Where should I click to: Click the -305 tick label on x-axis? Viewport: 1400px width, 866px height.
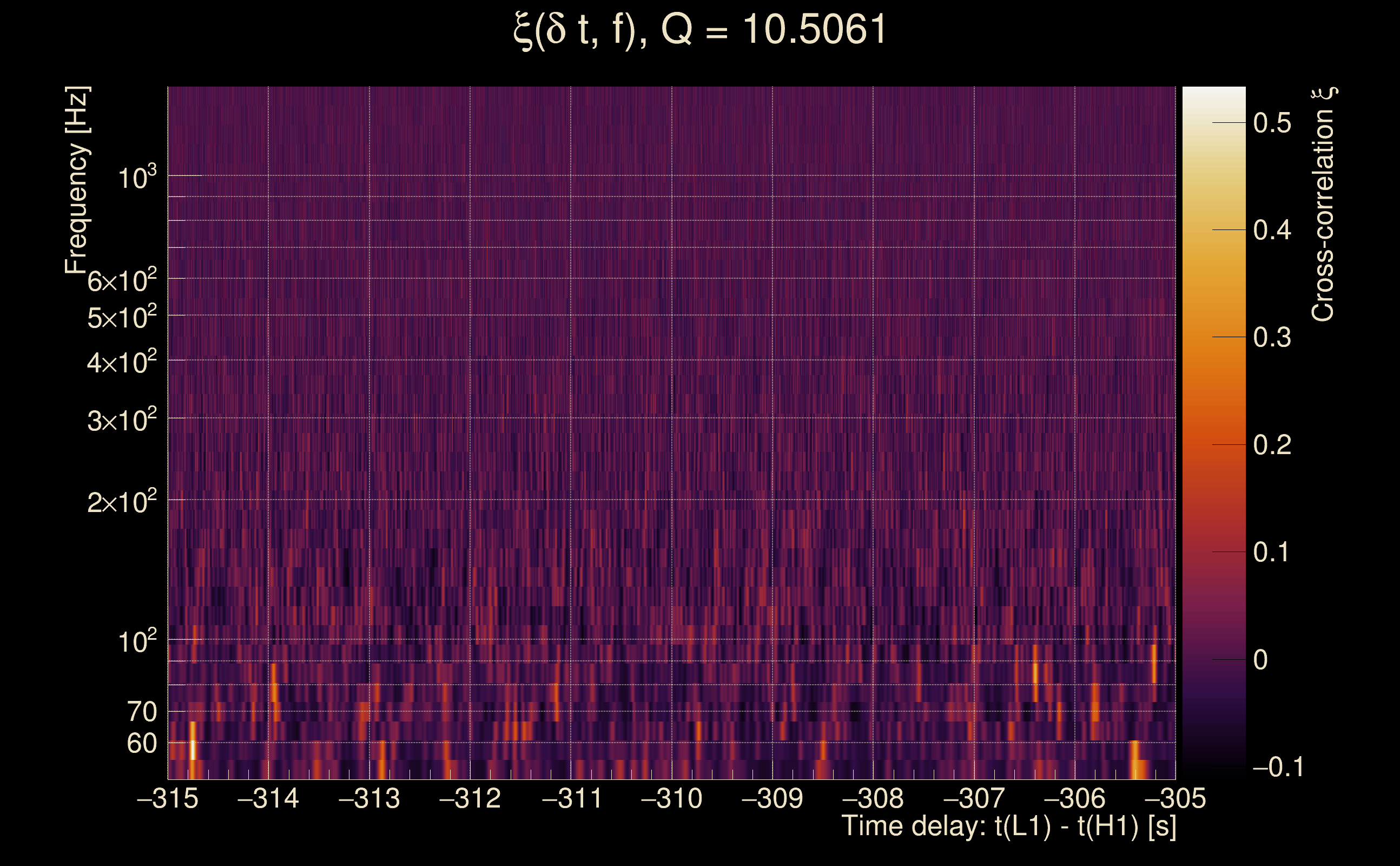pyautogui.click(x=1175, y=798)
